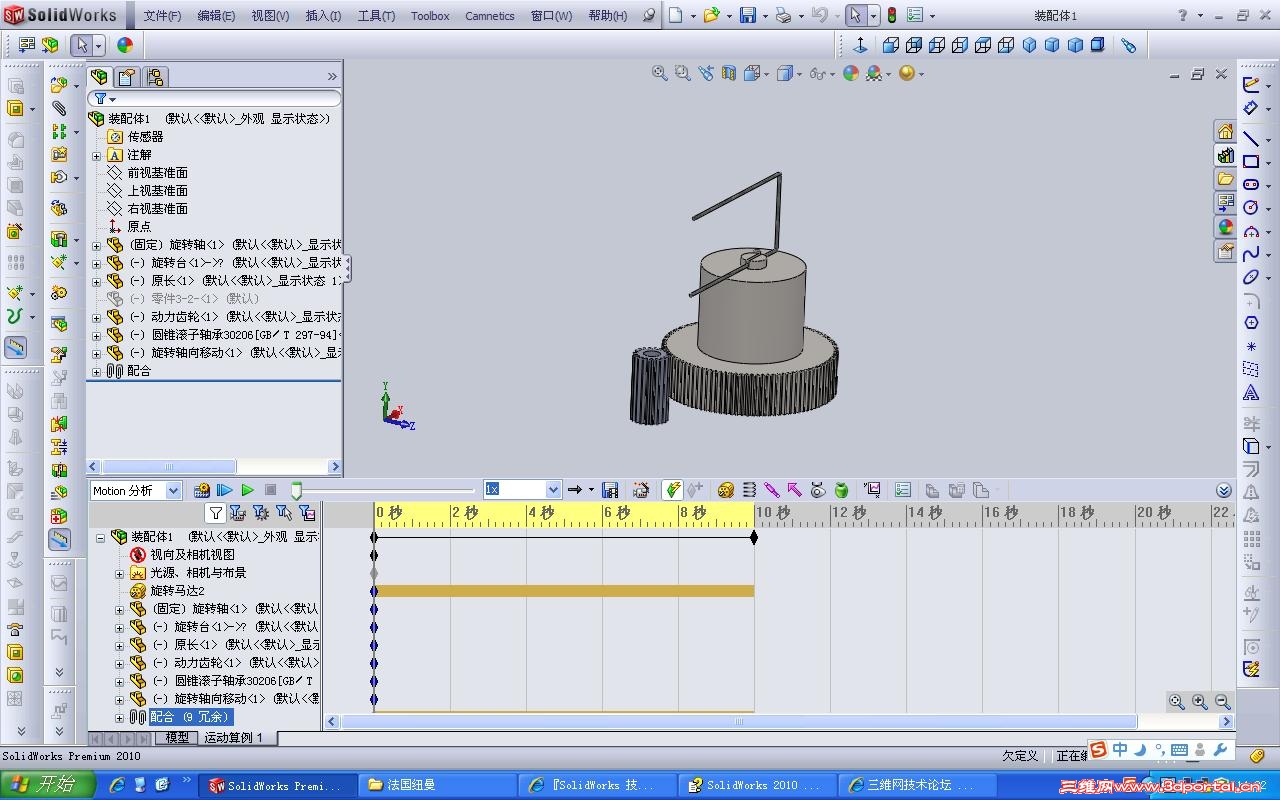Click Play from Start button
1280x800 pixels.
[225, 490]
